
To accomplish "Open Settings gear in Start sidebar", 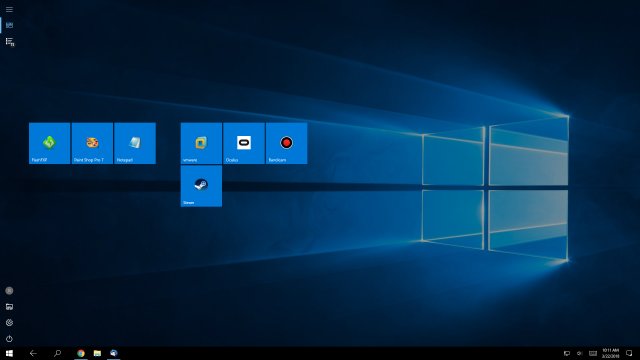I will [x=9, y=322].
